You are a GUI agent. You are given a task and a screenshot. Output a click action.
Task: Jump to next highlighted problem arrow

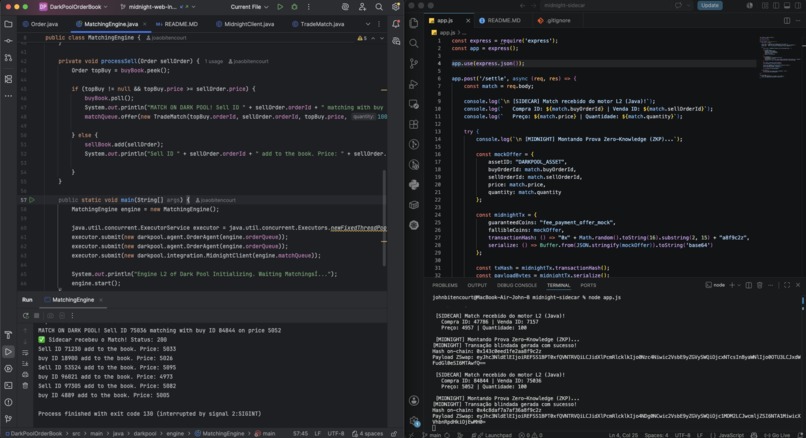point(382,38)
